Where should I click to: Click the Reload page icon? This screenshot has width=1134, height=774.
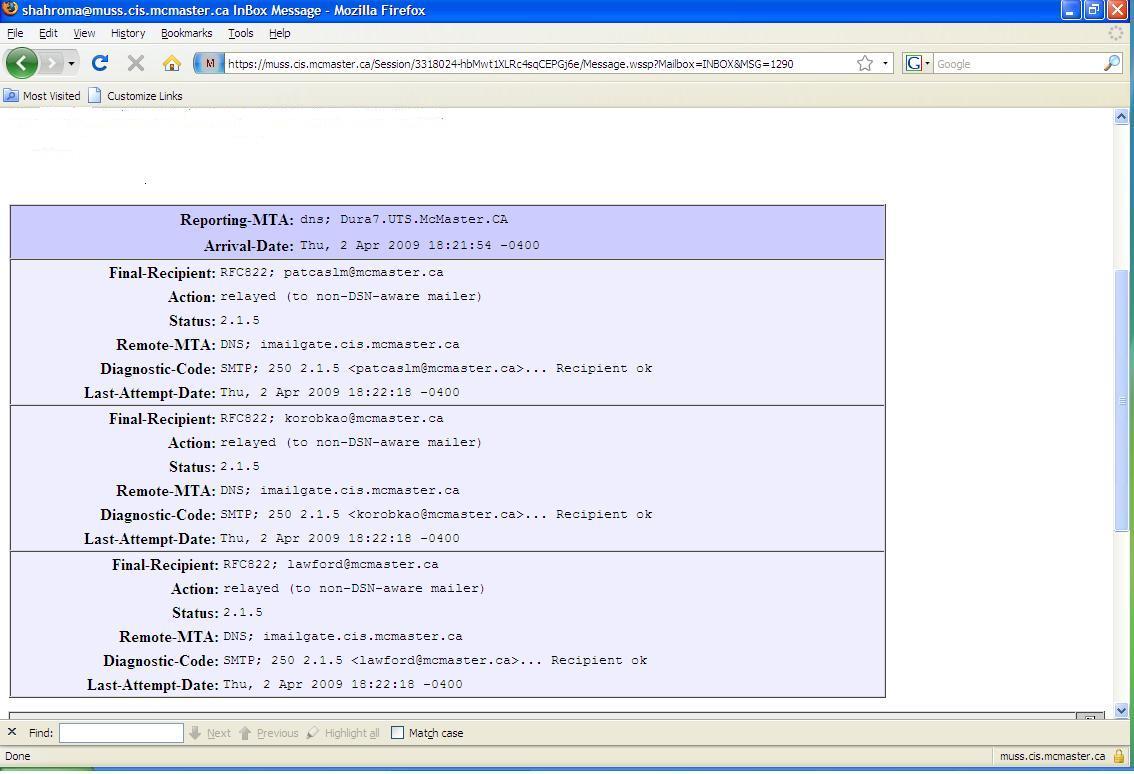99,63
